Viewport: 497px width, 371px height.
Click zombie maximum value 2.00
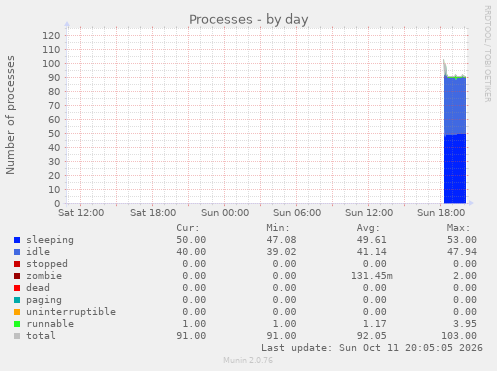click(x=465, y=276)
